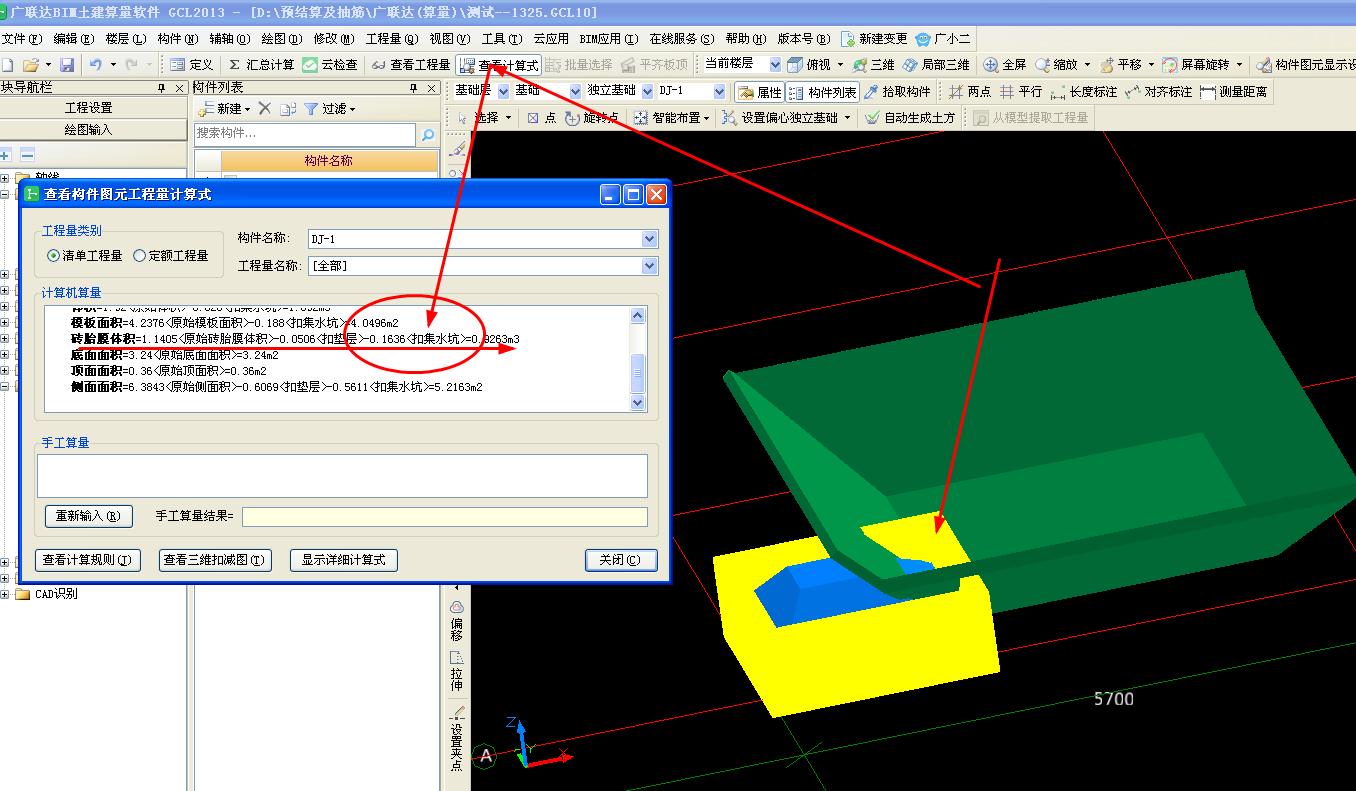Screen dimensions: 1356x791
Task: Open the 文件(F) menu
Action: click(22, 39)
